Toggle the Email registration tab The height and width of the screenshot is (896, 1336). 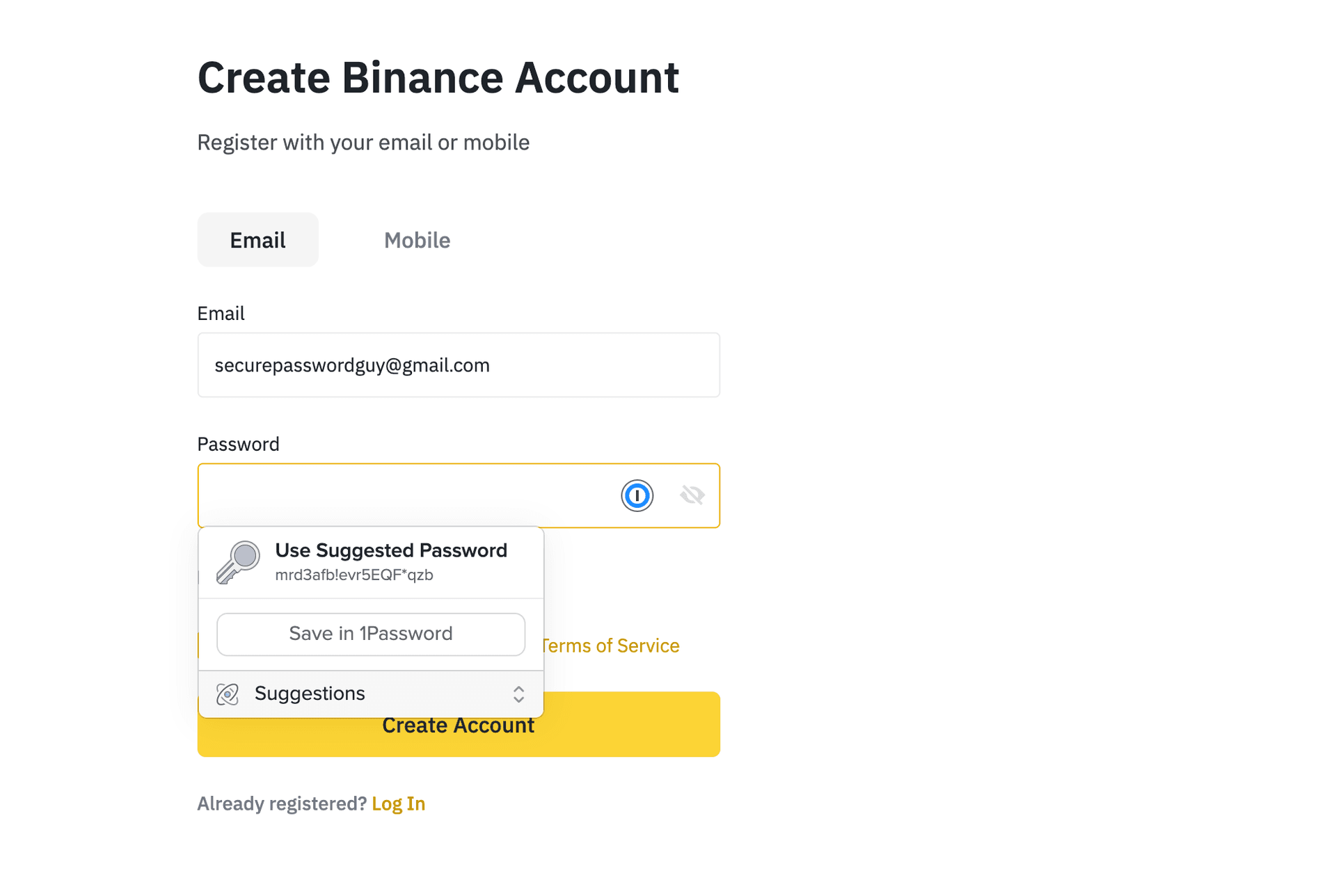coord(258,240)
